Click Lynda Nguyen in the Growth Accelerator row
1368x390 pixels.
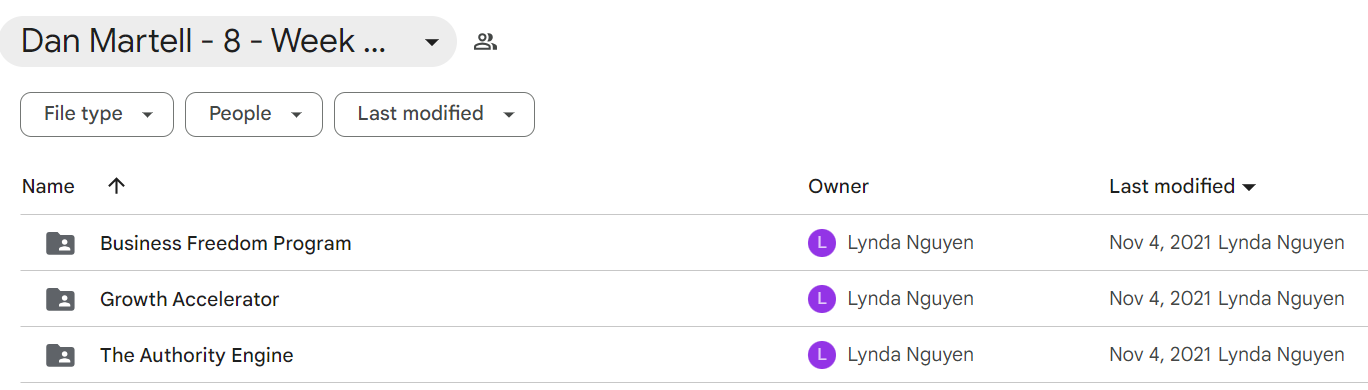(x=910, y=299)
